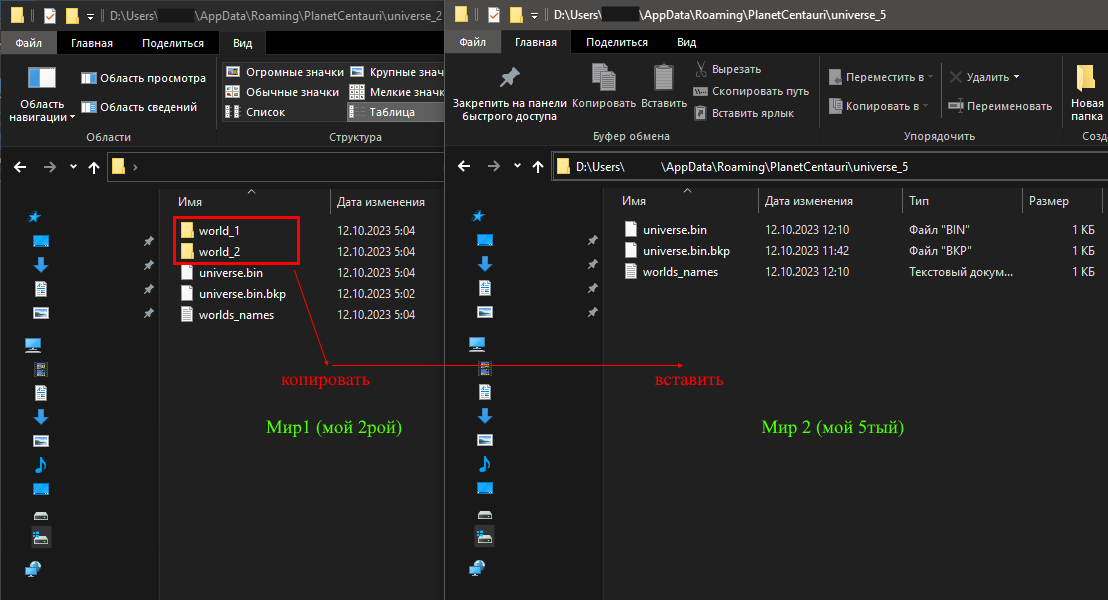Select universe.bin in left window

click(x=221, y=273)
